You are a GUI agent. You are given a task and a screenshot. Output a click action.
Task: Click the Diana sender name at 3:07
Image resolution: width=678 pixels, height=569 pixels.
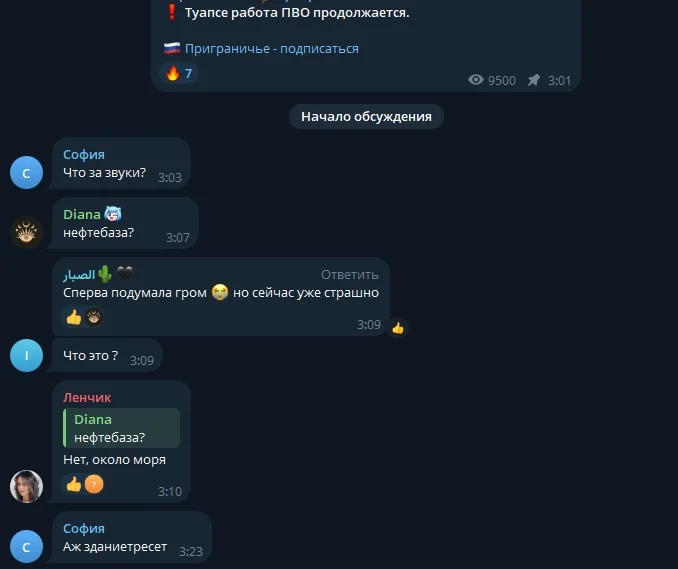pos(82,214)
